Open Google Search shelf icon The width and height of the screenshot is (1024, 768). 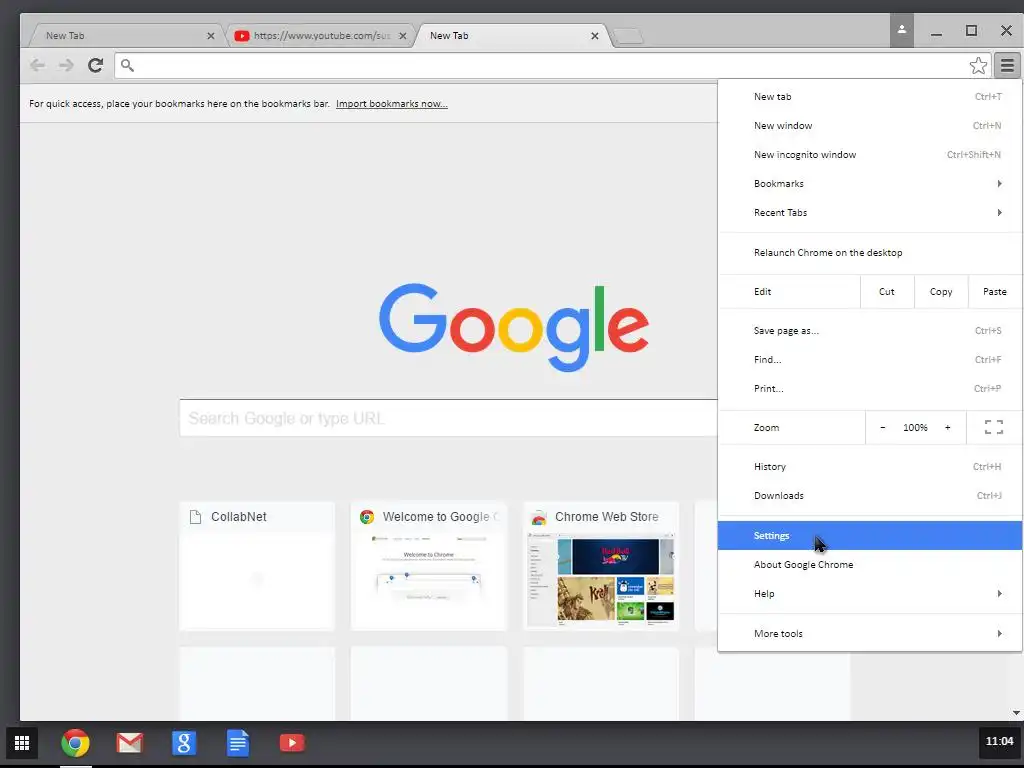tap(184, 743)
